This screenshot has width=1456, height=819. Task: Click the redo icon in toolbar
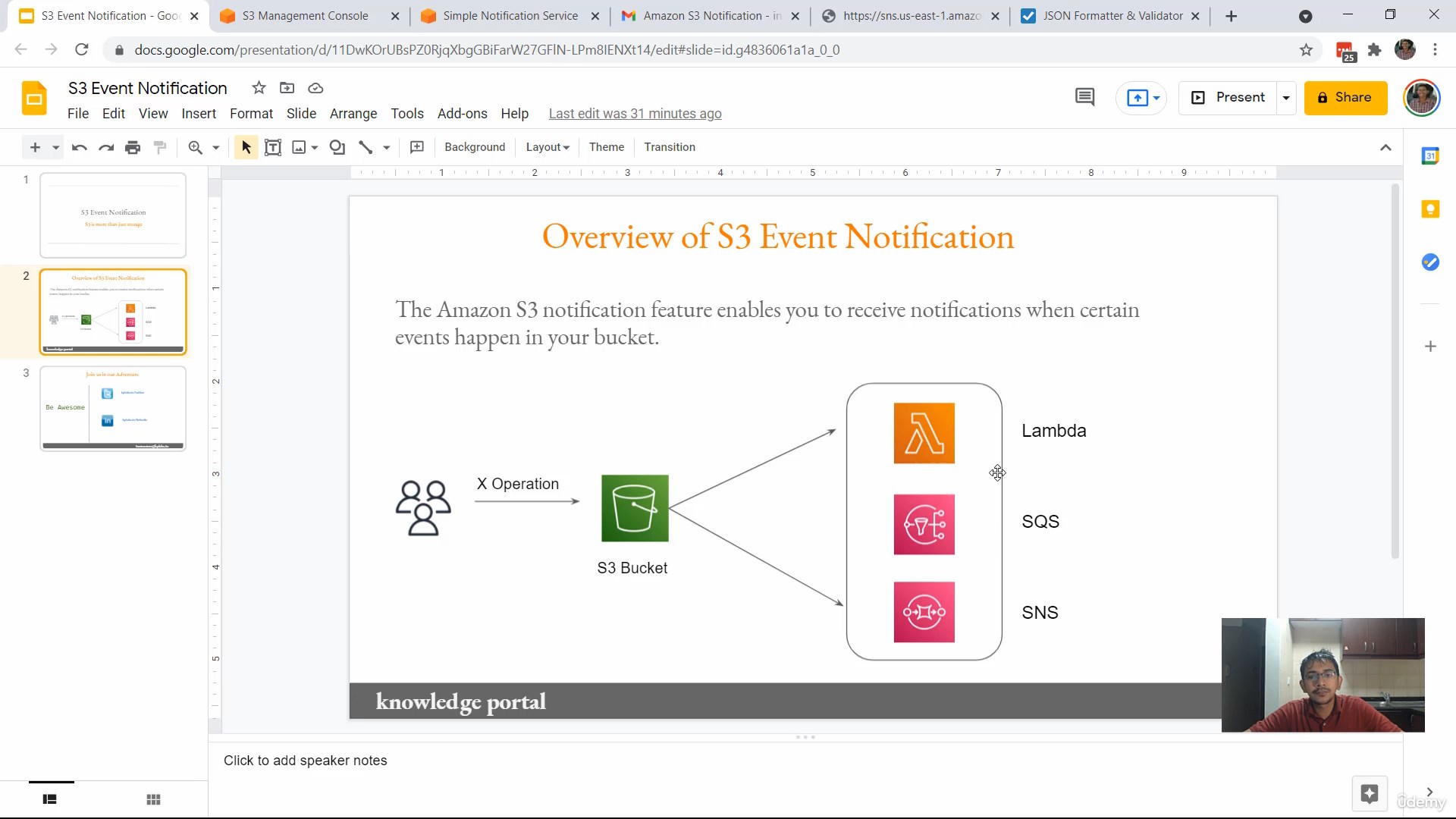[106, 147]
